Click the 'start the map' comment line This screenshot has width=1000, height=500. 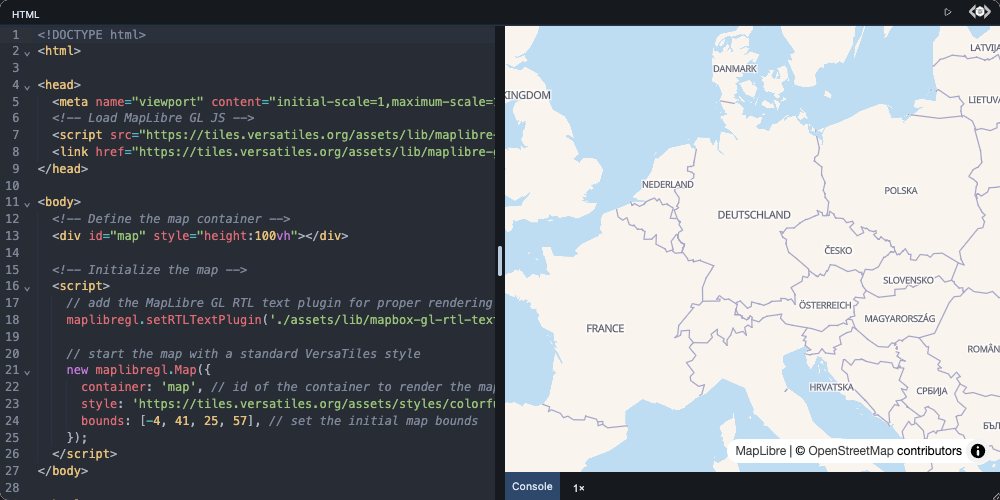(x=243, y=354)
